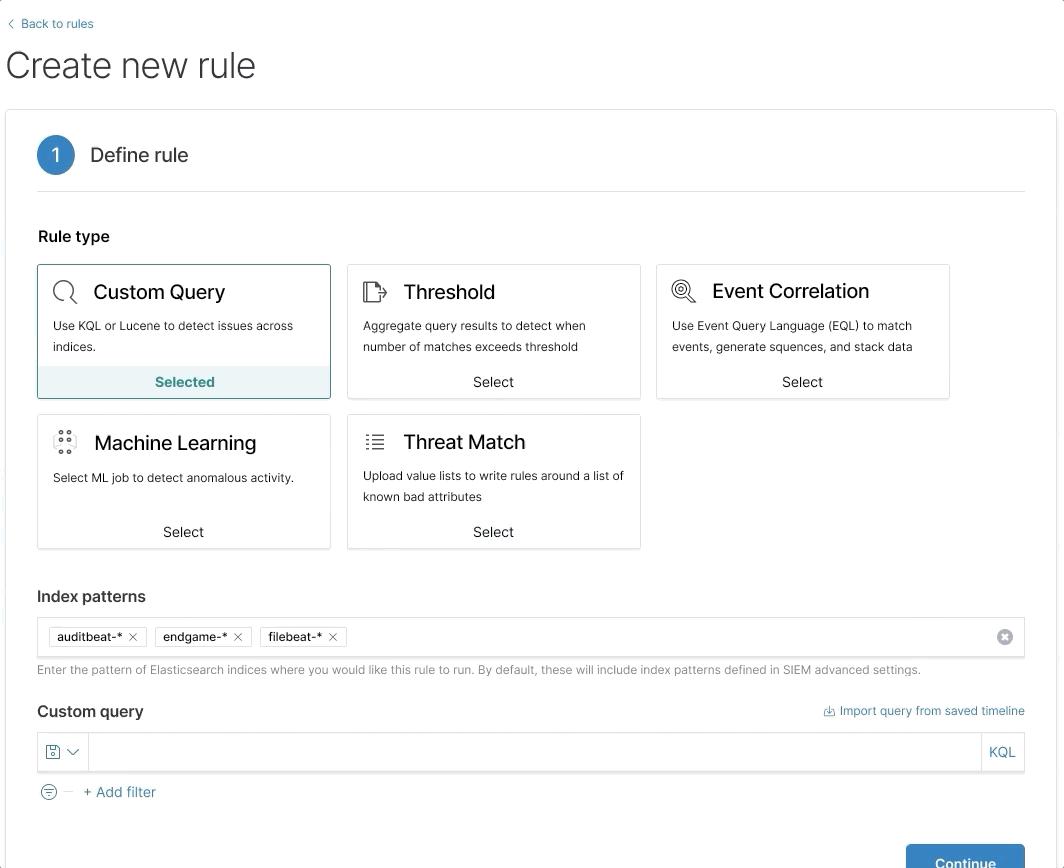Expand the saved query dropdown chevron
Viewport: 1064px width, 868px height.
click(x=72, y=751)
